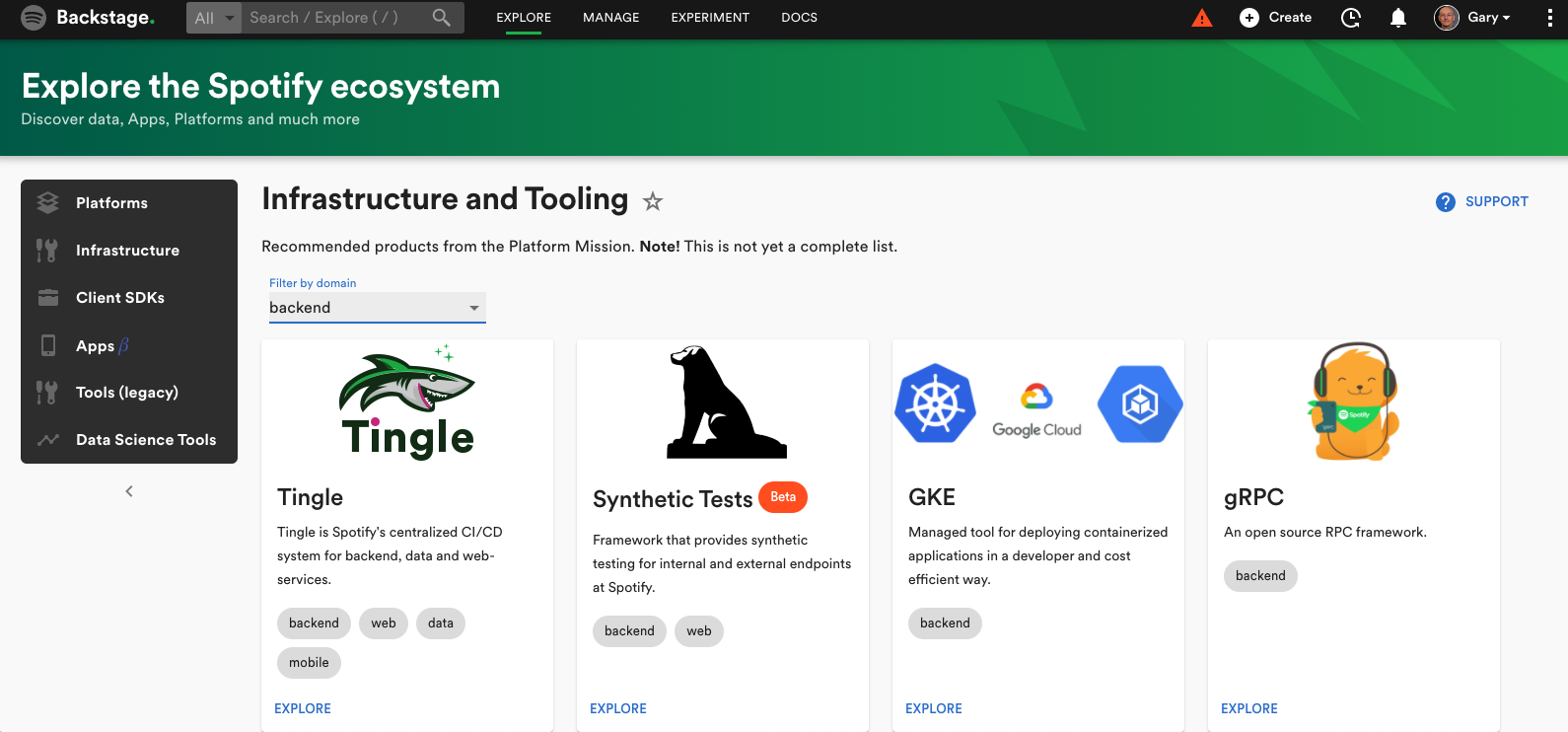Click the Spotify Backstage logo
The image size is (1568, 732).
(87, 18)
